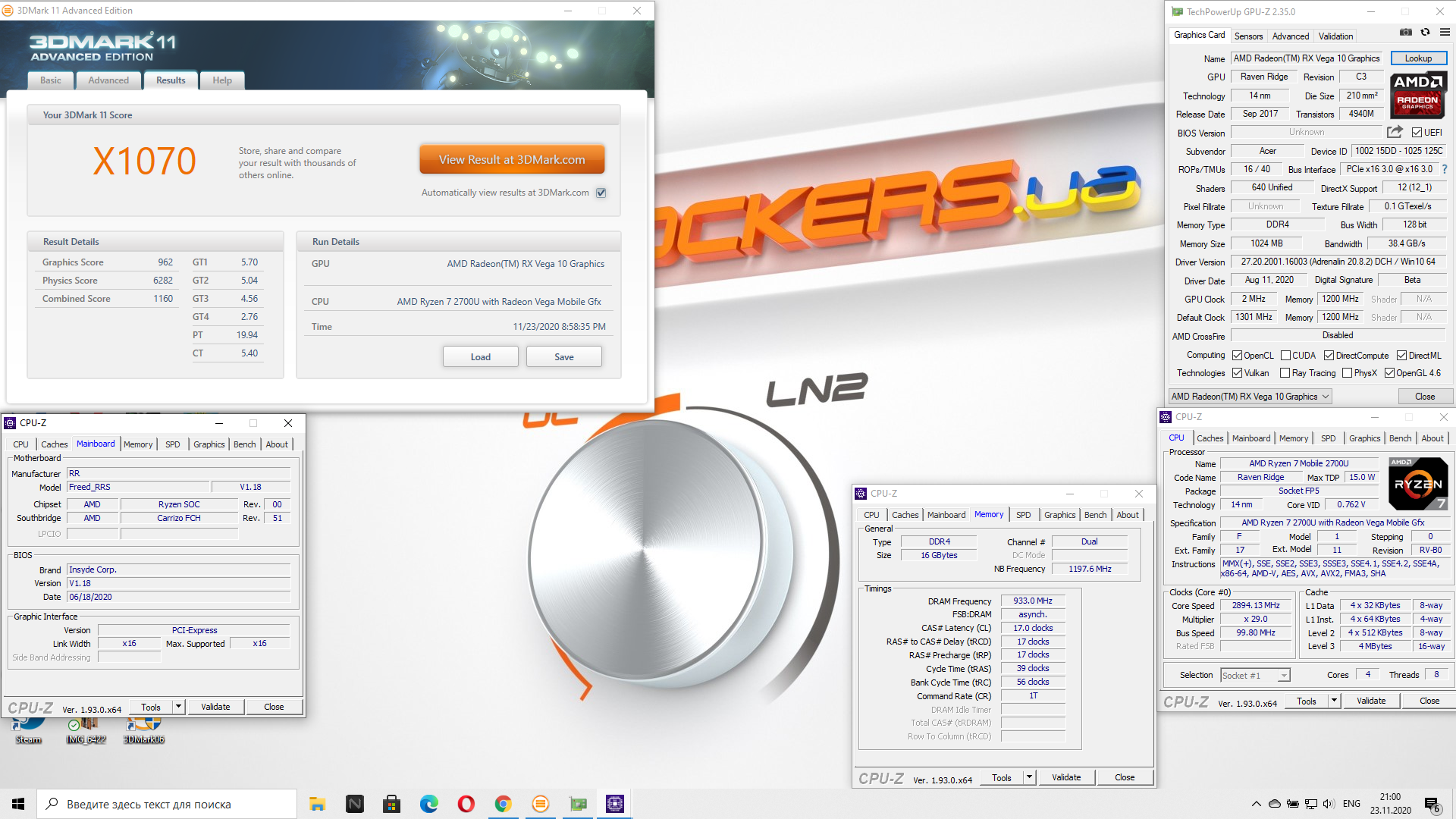The width and height of the screenshot is (1456, 819).
Task: Open Microsoft Store from the taskbar
Action: 391,804
